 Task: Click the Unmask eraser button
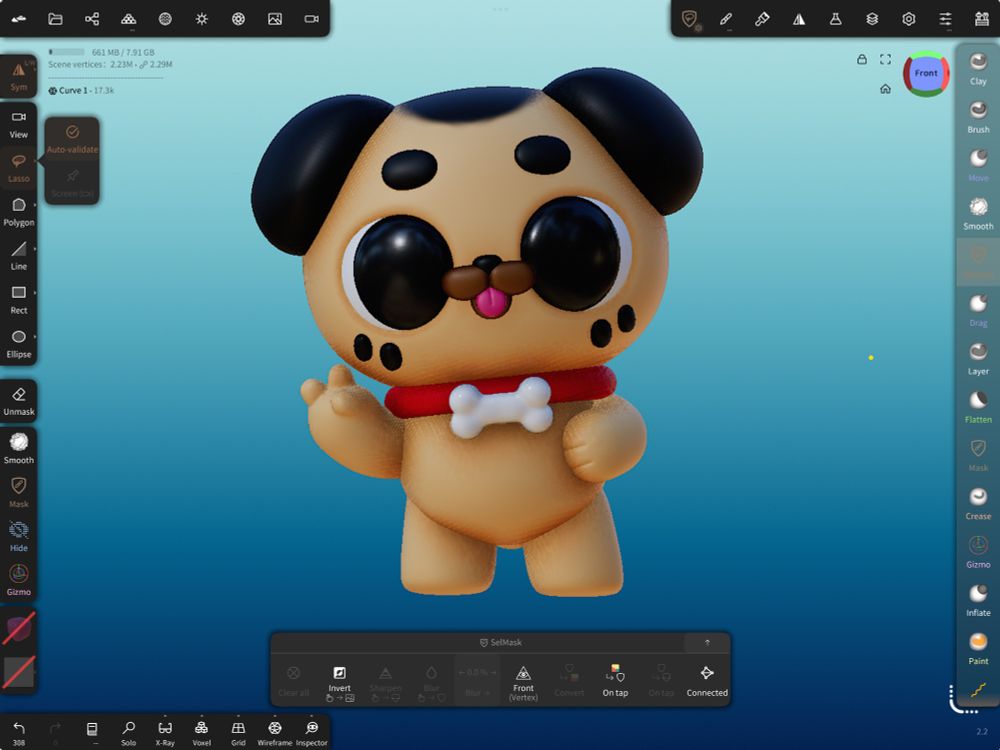tap(18, 401)
